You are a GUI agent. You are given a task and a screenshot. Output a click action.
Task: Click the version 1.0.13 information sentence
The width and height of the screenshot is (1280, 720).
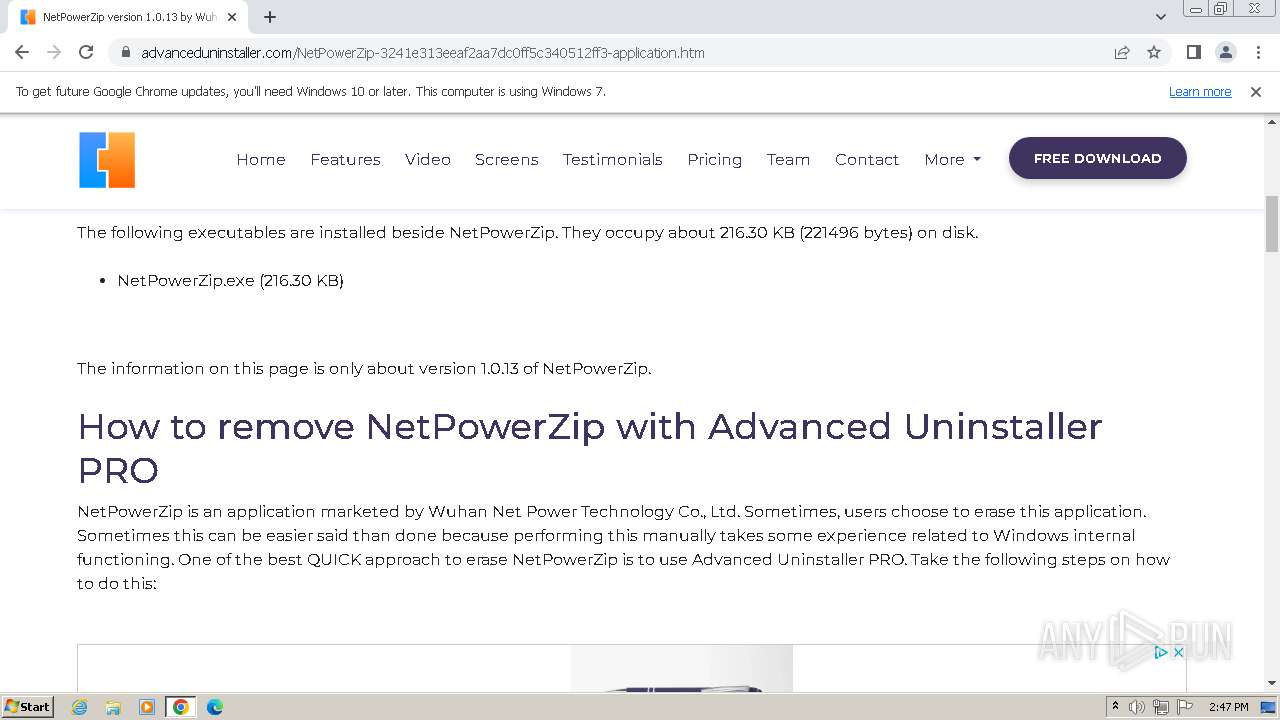(x=364, y=369)
